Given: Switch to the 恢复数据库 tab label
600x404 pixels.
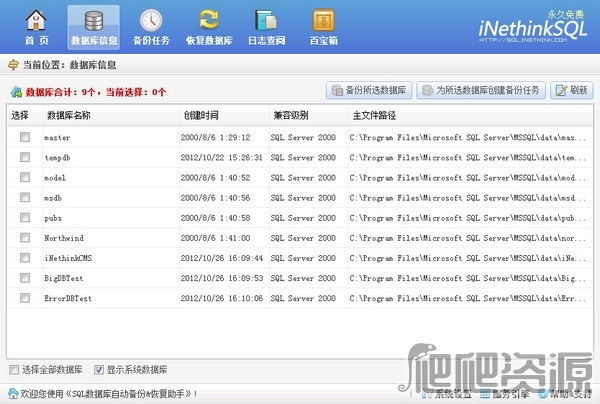Looking at the screenshot, I should tap(209, 41).
